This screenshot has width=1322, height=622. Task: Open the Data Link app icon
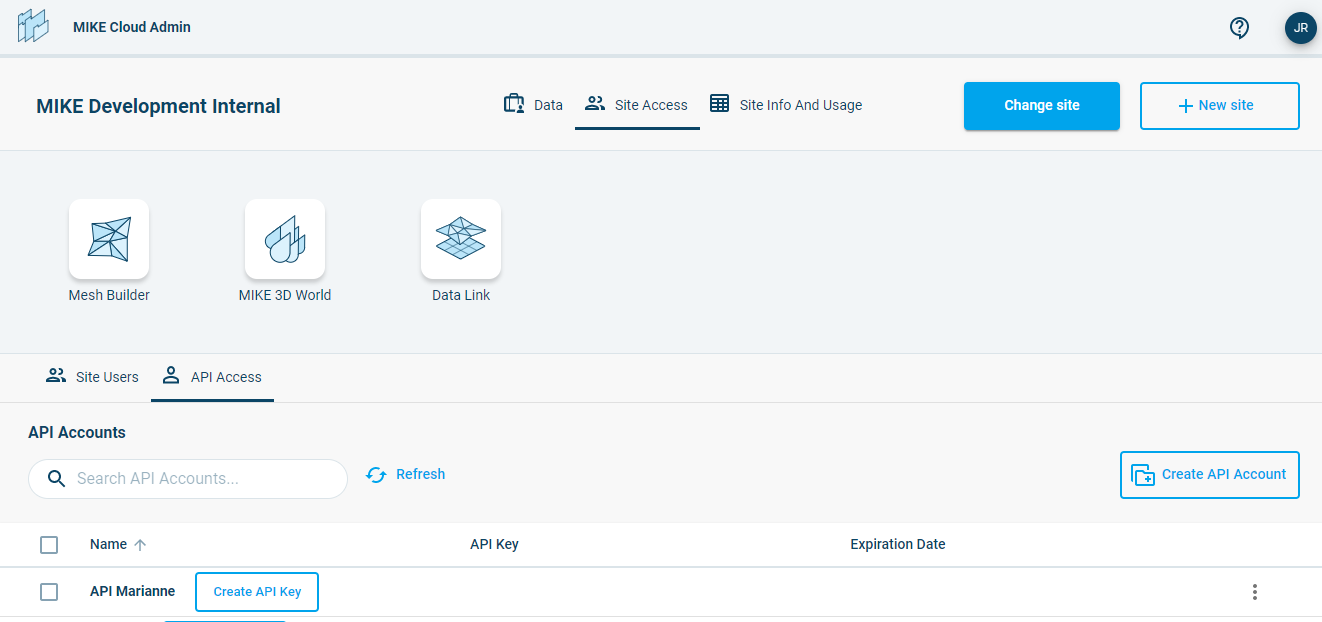pyautogui.click(x=461, y=239)
